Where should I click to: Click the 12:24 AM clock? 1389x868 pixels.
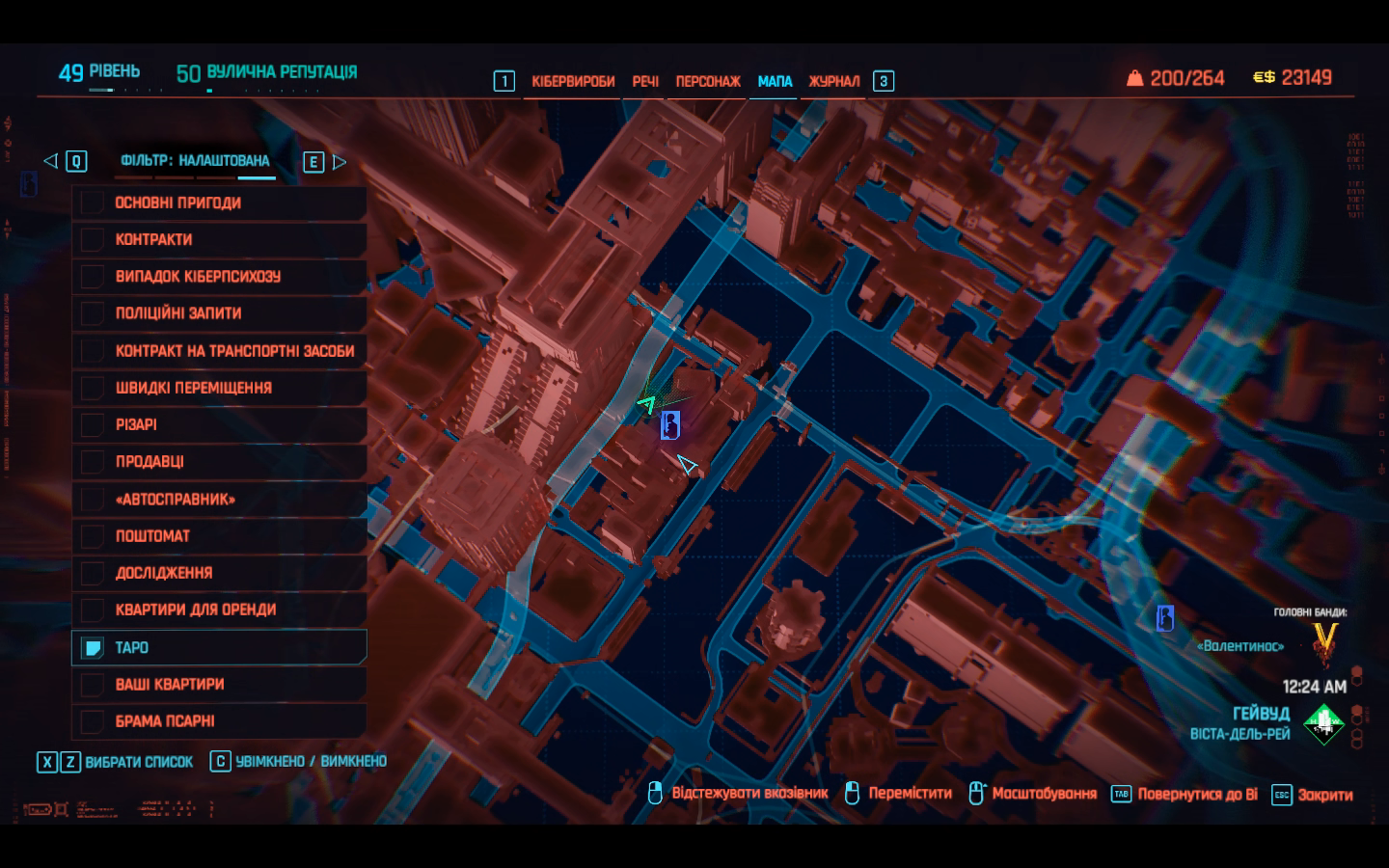[x=1314, y=687]
